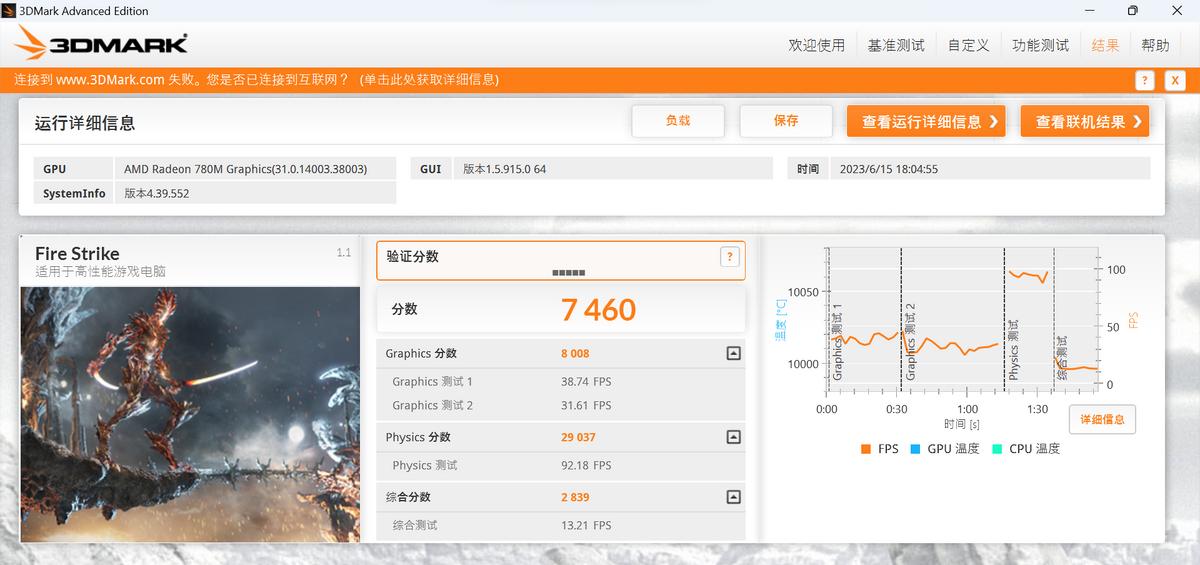Click the 负载 button
Image resolution: width=1200 pixels, height=565 pixels.
[x=678, y=121]
